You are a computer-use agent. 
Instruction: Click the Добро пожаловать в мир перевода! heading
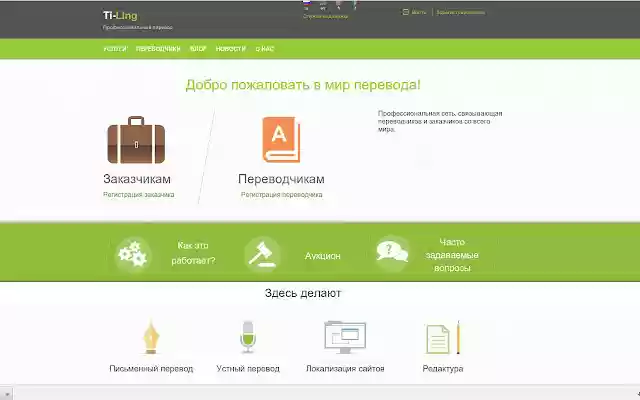click(x=303, y=85)
